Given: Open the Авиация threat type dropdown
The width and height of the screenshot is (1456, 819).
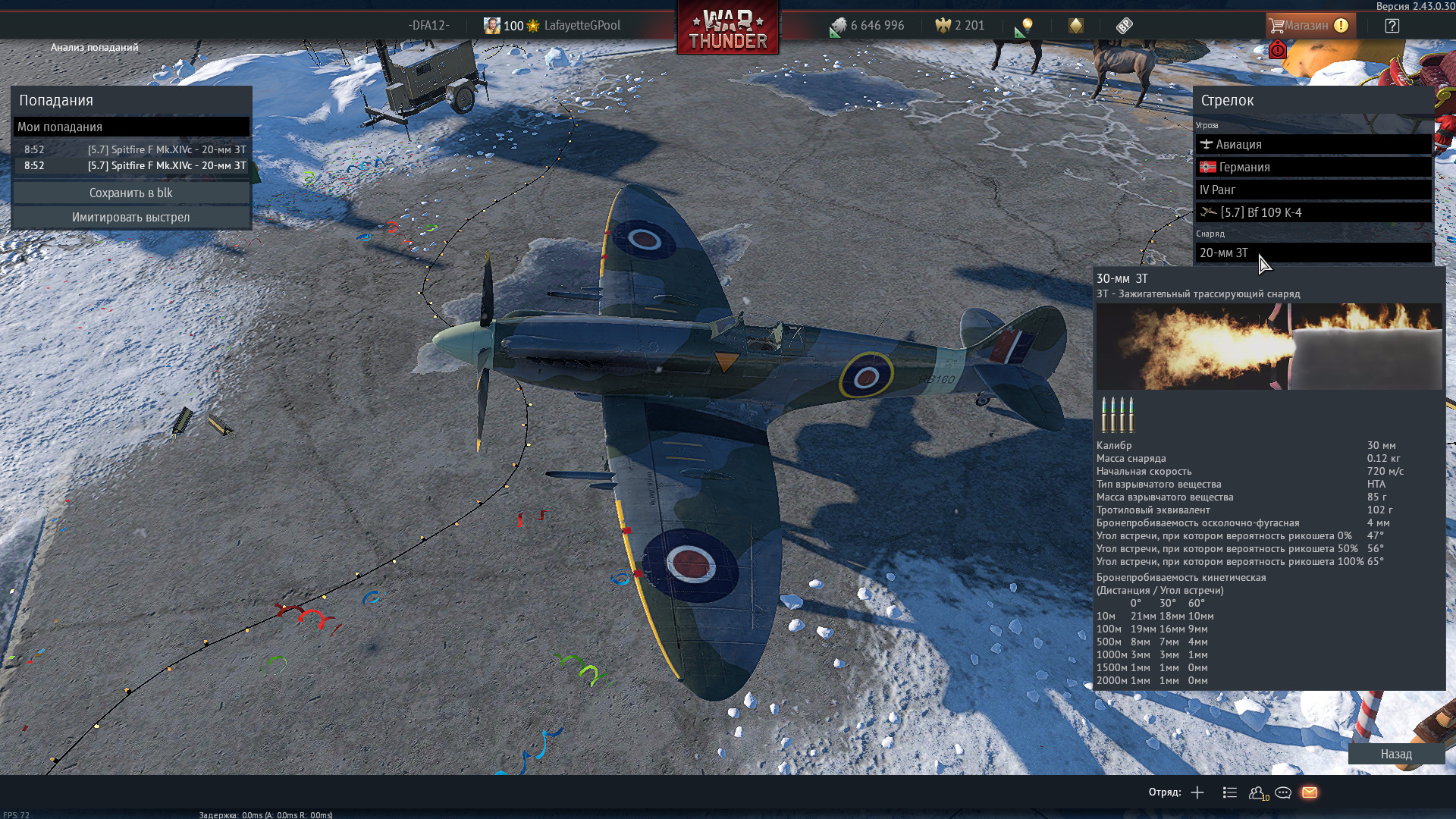Looking at the screenshot, I should coord(1313,144).
